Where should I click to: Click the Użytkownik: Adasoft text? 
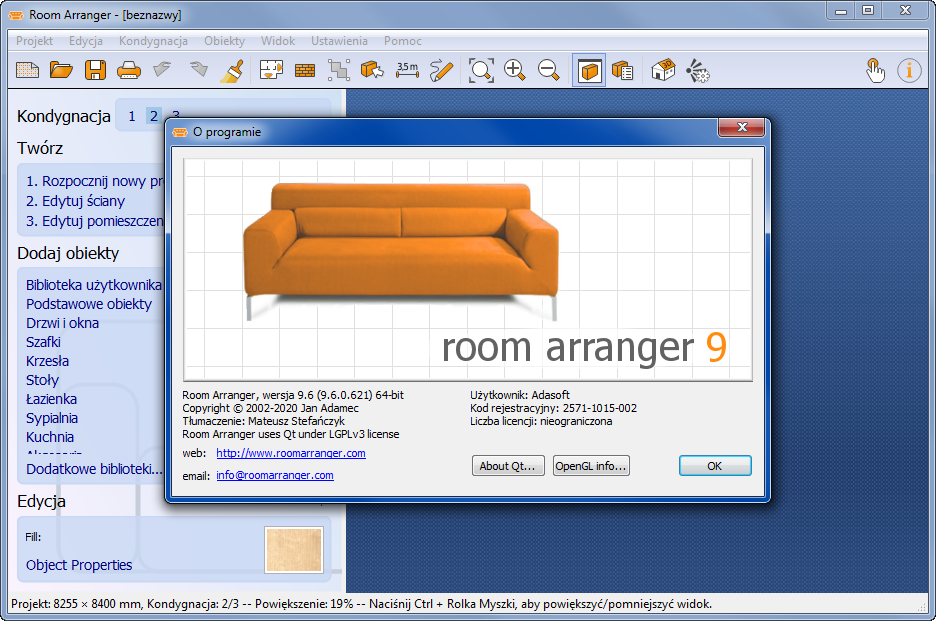519,395
